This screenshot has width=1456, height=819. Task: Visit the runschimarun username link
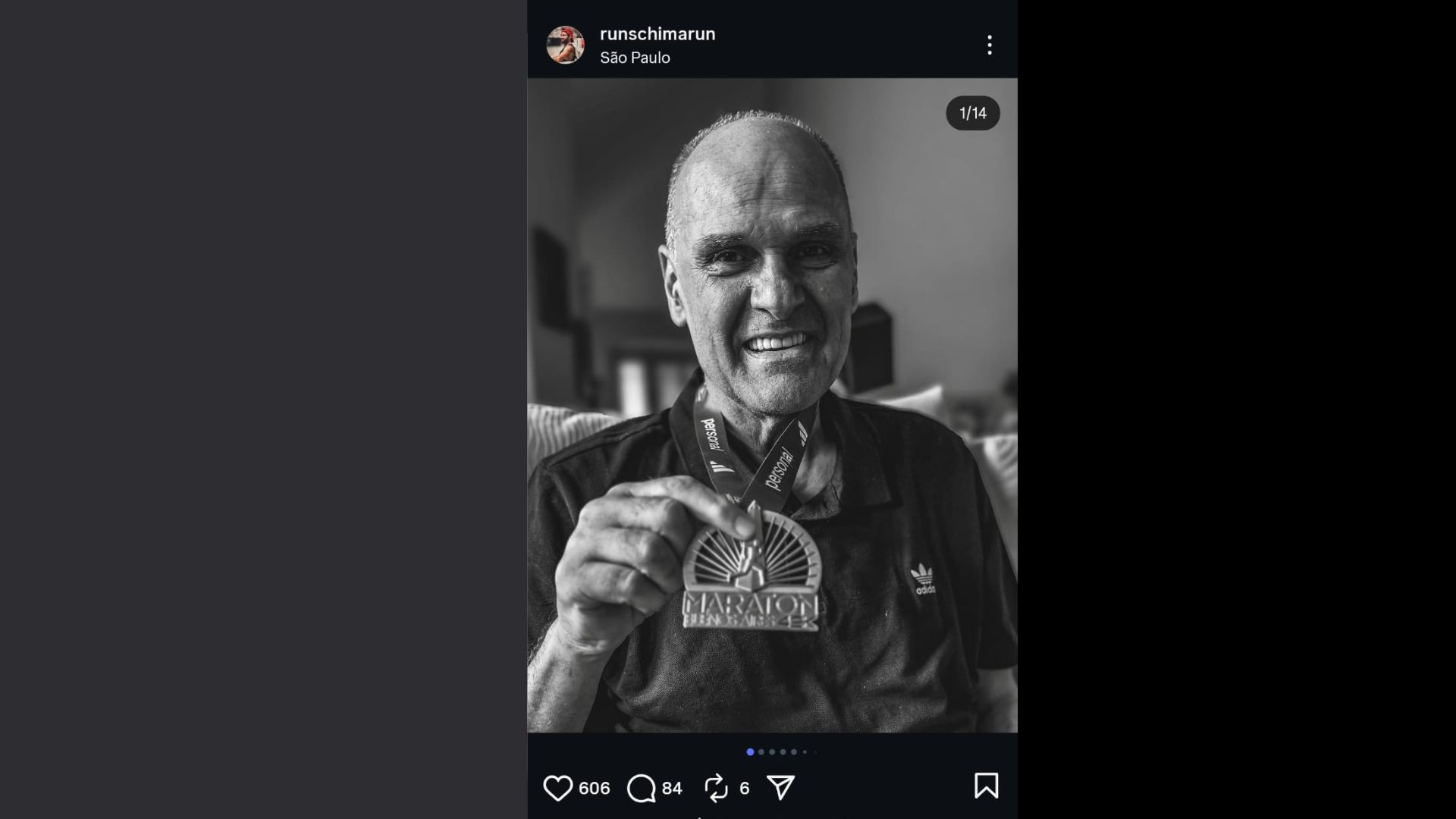(657, 34)
